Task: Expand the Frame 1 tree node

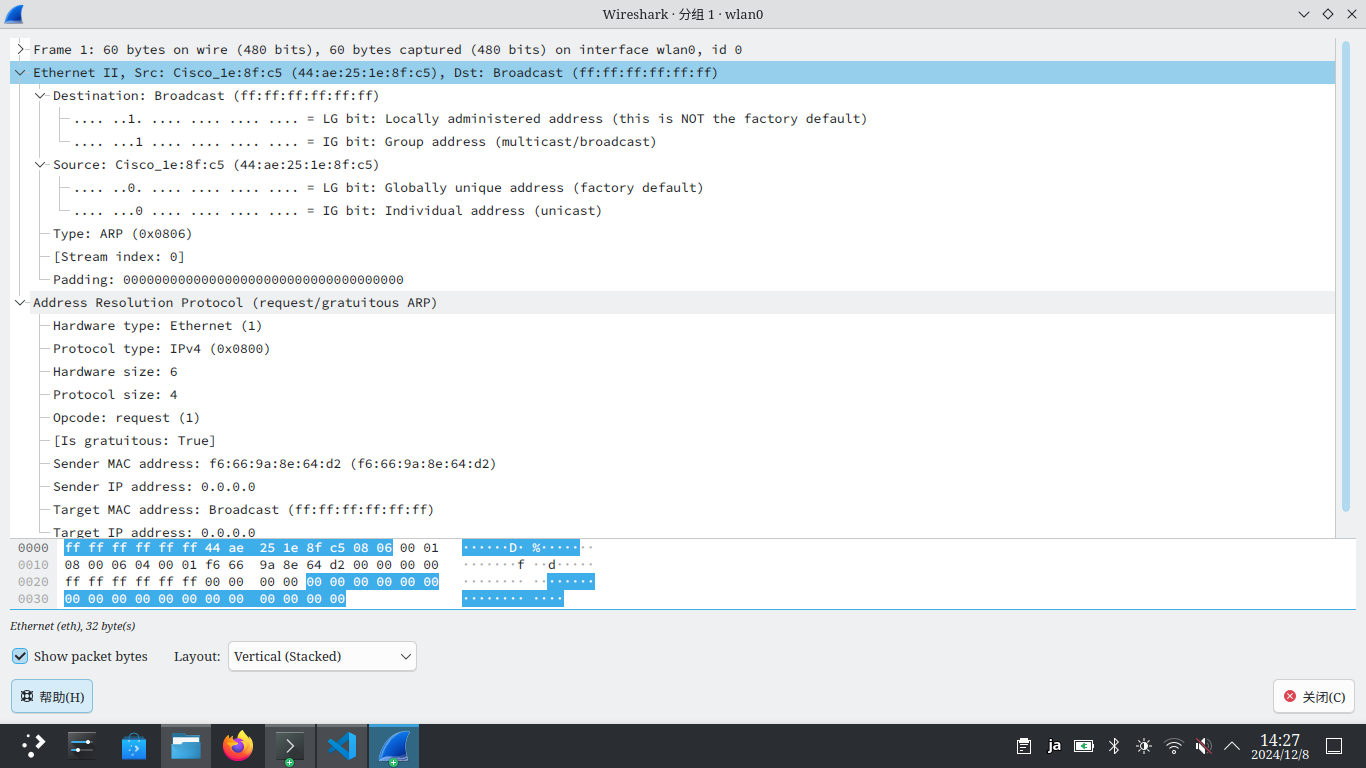Action: coord(20,49)
